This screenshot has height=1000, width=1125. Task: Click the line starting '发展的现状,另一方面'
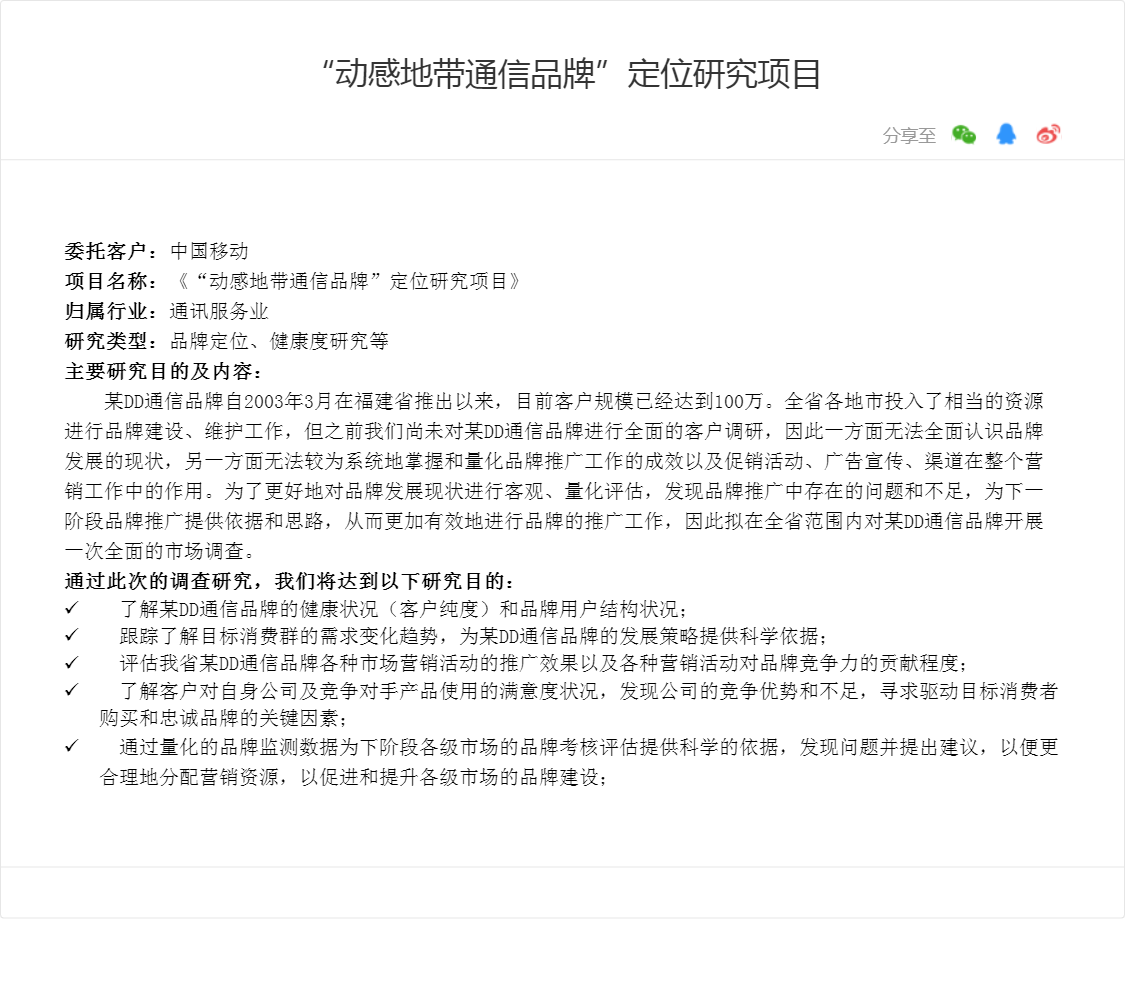[554, 461]
